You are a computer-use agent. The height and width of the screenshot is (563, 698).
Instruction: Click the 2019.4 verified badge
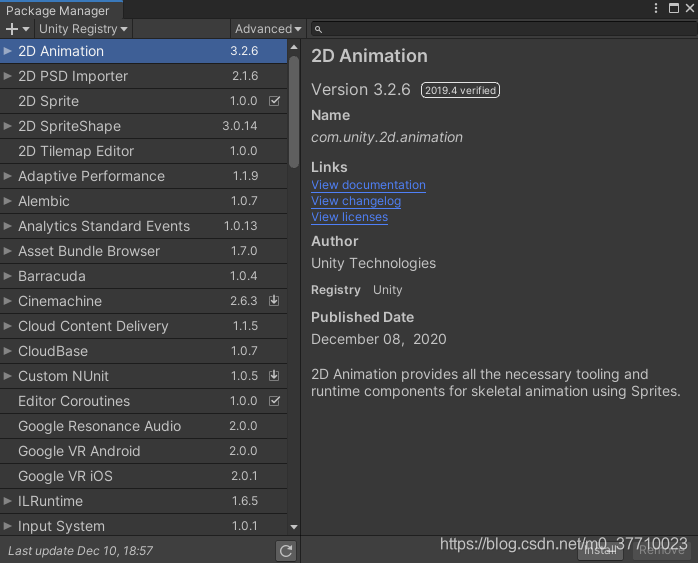[460, 90]
